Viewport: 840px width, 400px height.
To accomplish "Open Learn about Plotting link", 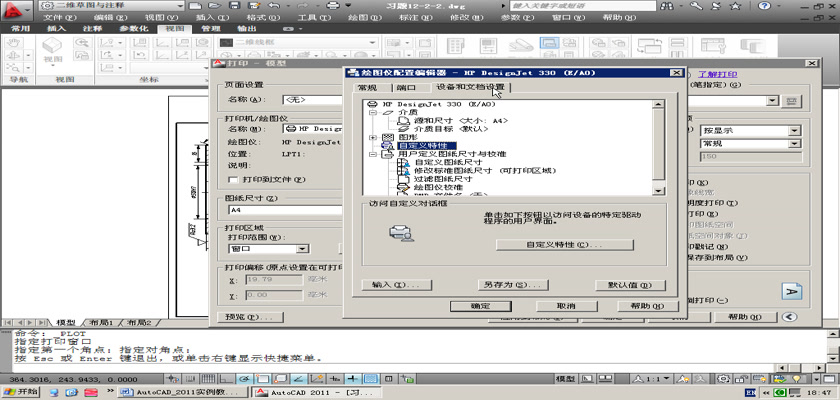I will click(717, 74).
